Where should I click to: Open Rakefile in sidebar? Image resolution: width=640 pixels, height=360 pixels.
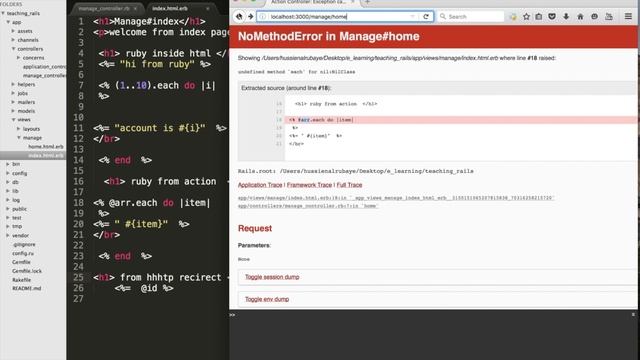point(22,280)
